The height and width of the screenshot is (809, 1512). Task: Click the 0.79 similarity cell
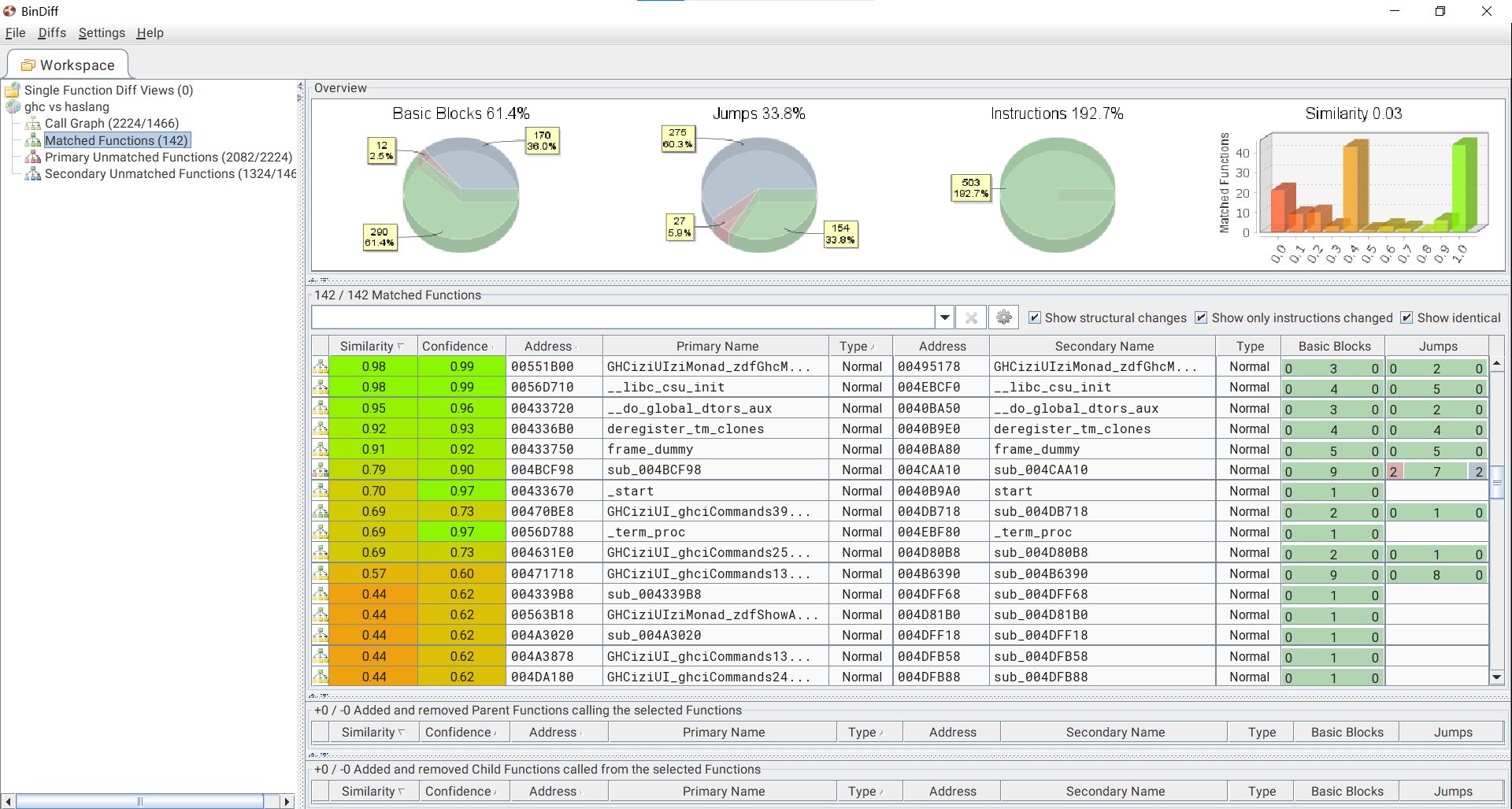(x=373, y=469)
